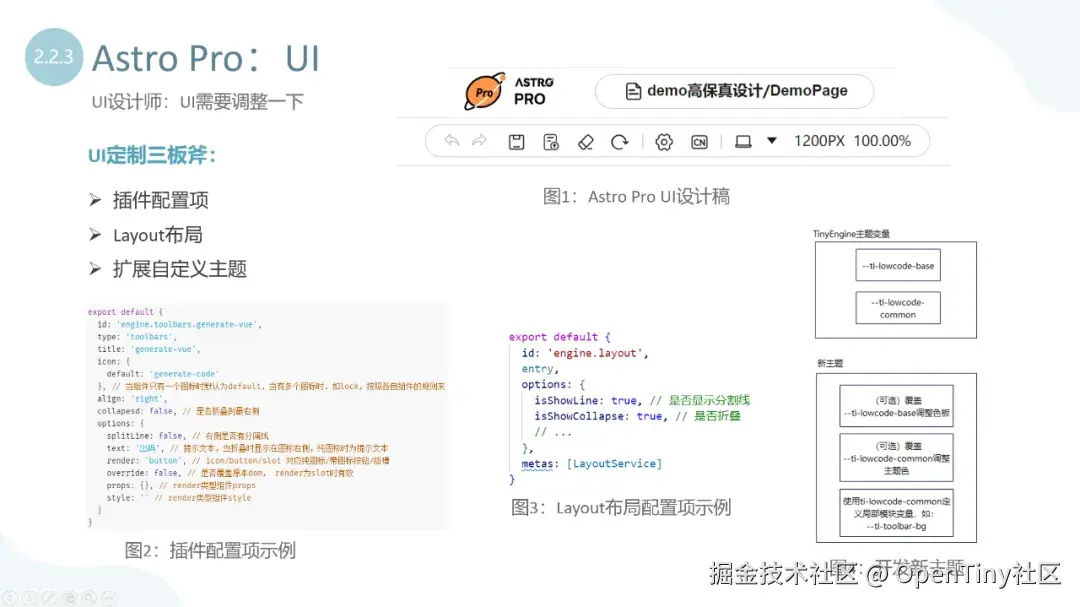Click the '--ti-toolbar-bg' local variable box
Screen dimensions: 1080x607
point(896,513)
